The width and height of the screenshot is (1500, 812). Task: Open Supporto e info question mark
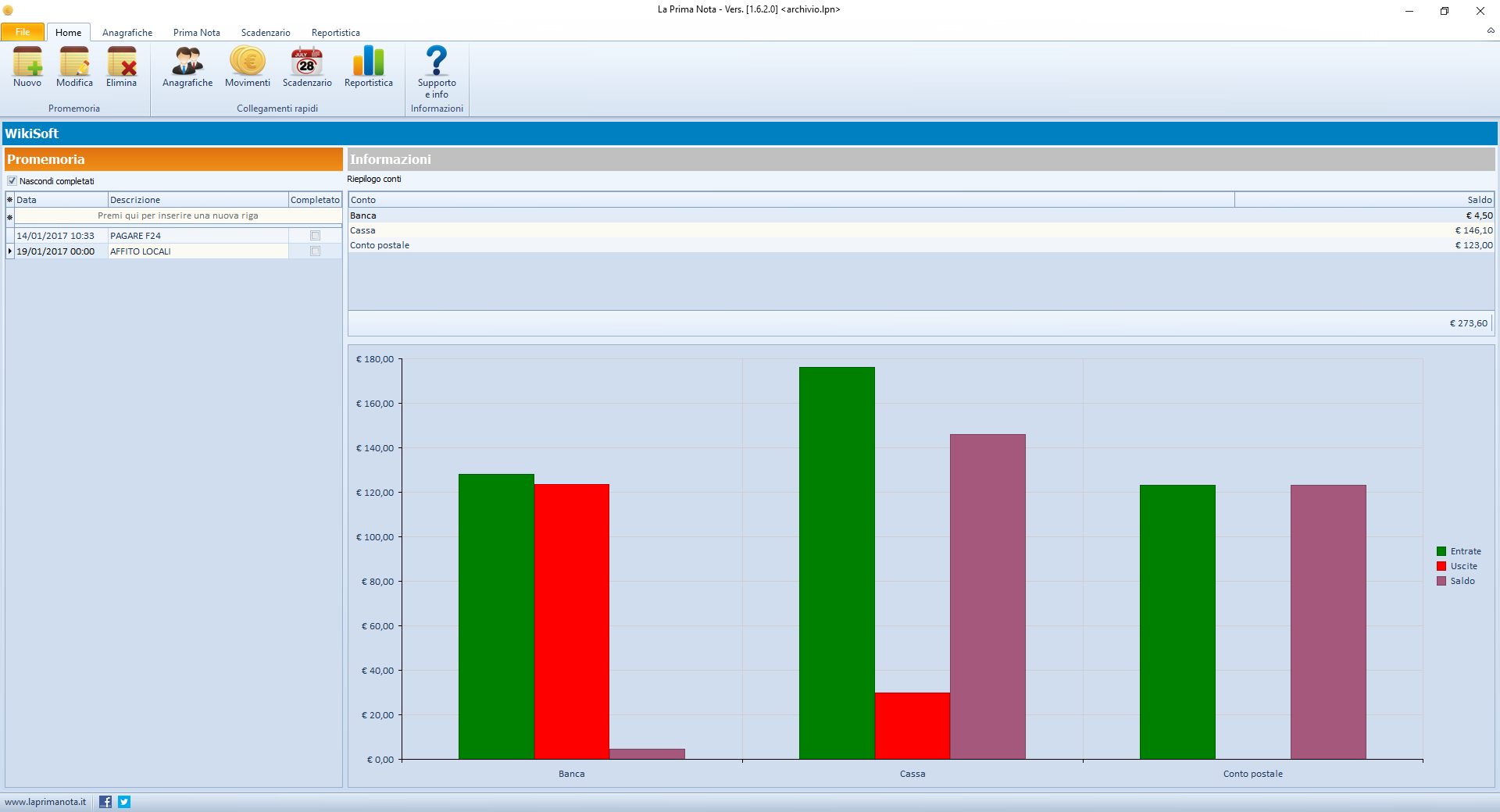437,61
